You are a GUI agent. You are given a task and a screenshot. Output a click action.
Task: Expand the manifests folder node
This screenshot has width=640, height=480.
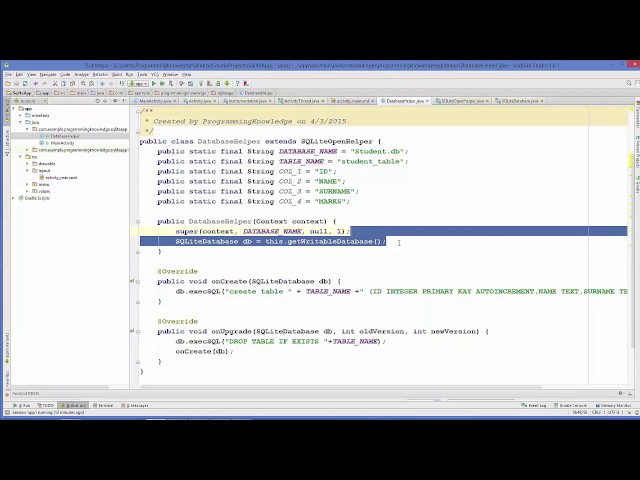click(x=21, y=116)
